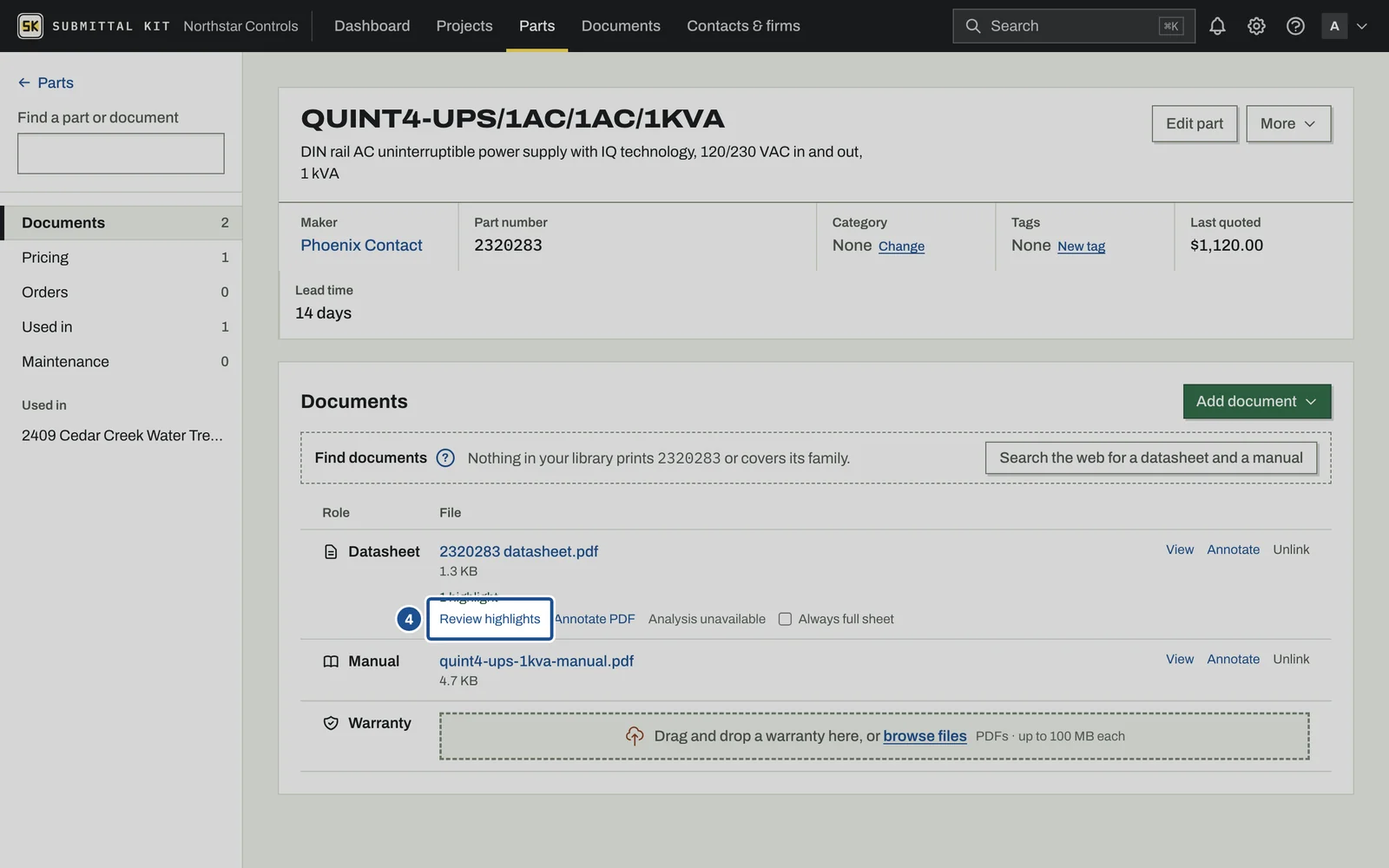Click Change category link

[901, 247]
